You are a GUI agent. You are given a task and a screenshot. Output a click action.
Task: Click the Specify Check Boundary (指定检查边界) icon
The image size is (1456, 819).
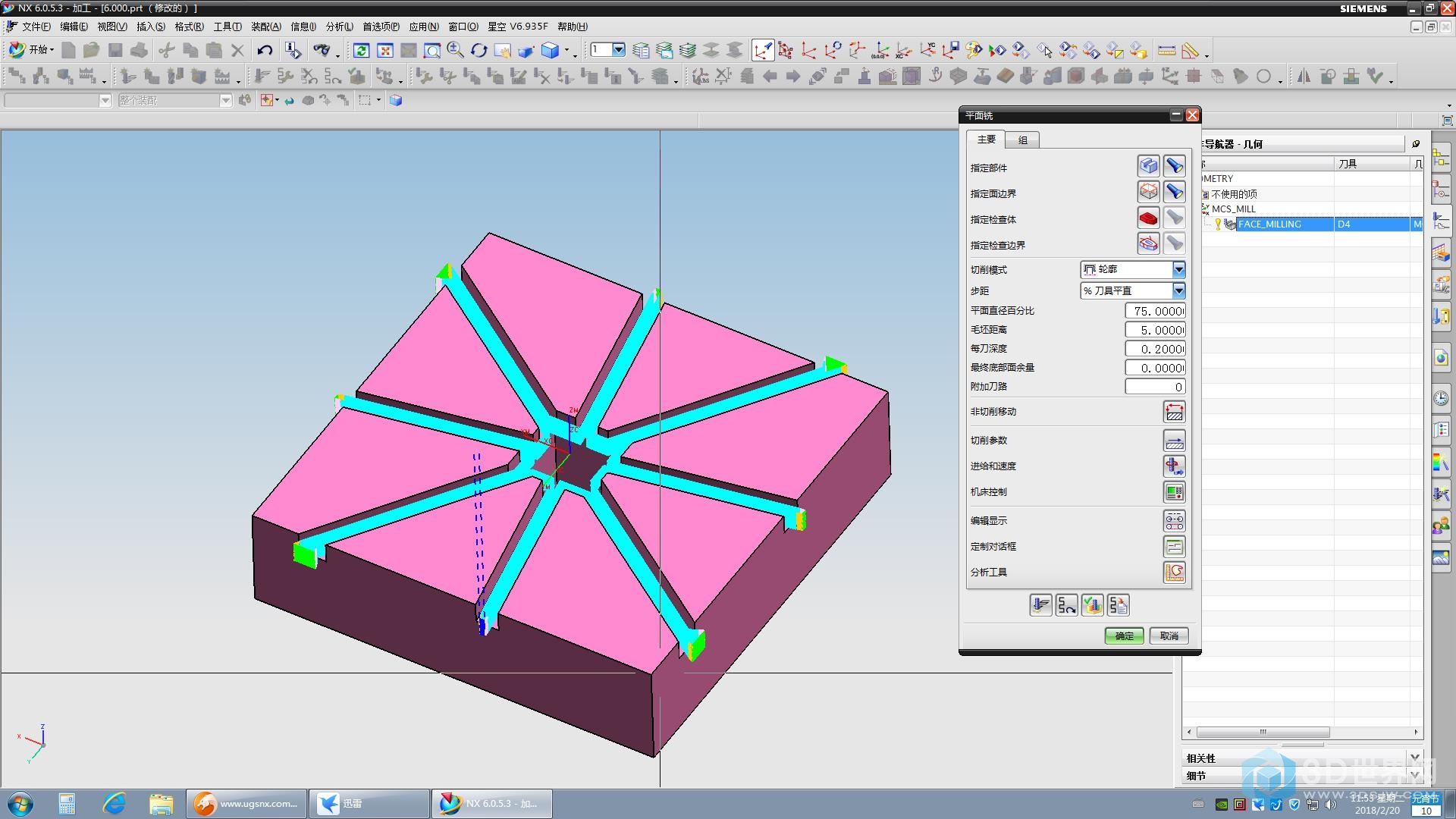pyautogui.click(x=1149, y=243)
